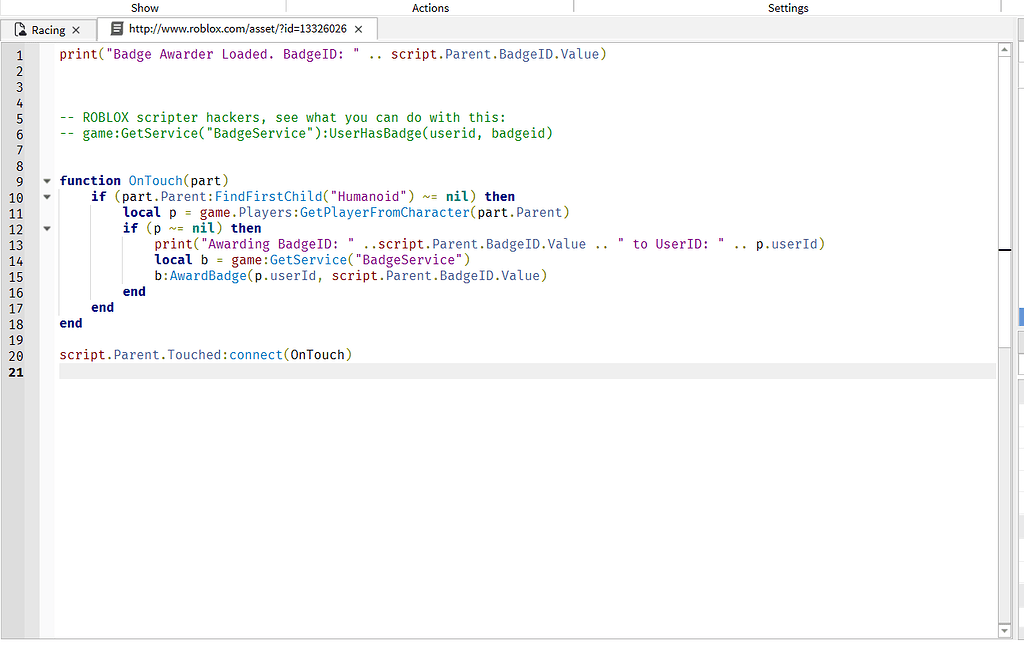Open the Show menu
Image resolution: width=1024 pixels, height=667 pixels.
(144, 8)
